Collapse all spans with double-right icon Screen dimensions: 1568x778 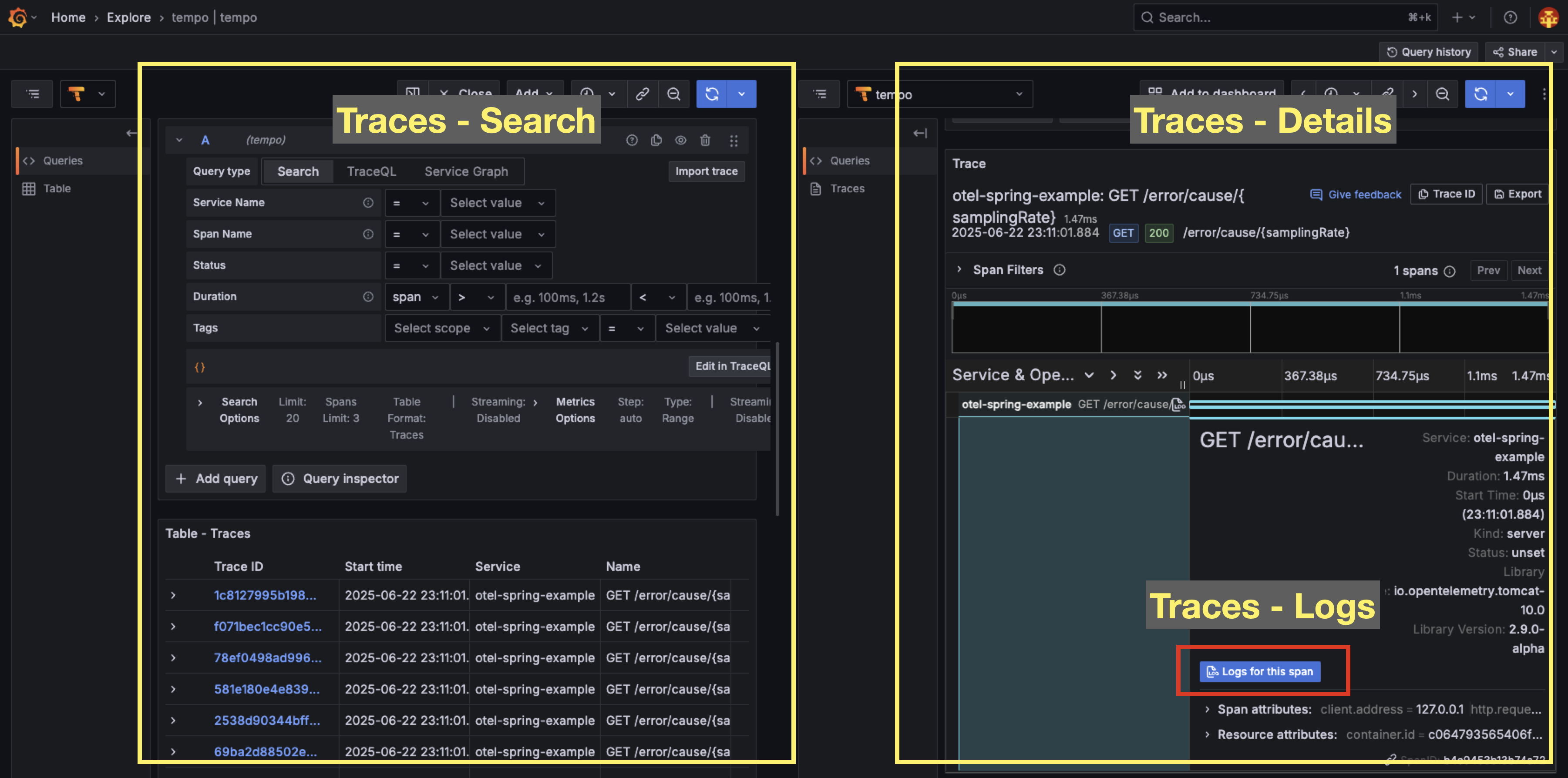pos(1162,375)
